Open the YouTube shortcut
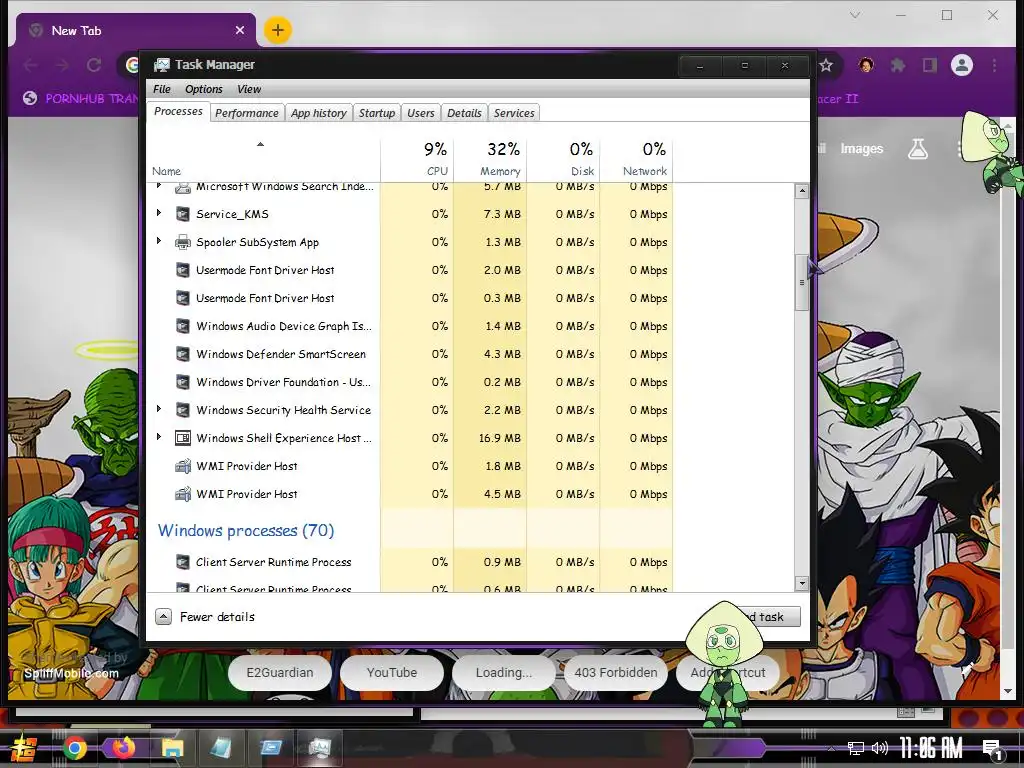This screenshot has height=768, width=1024. pyautogui.click(x=392, y=673)
